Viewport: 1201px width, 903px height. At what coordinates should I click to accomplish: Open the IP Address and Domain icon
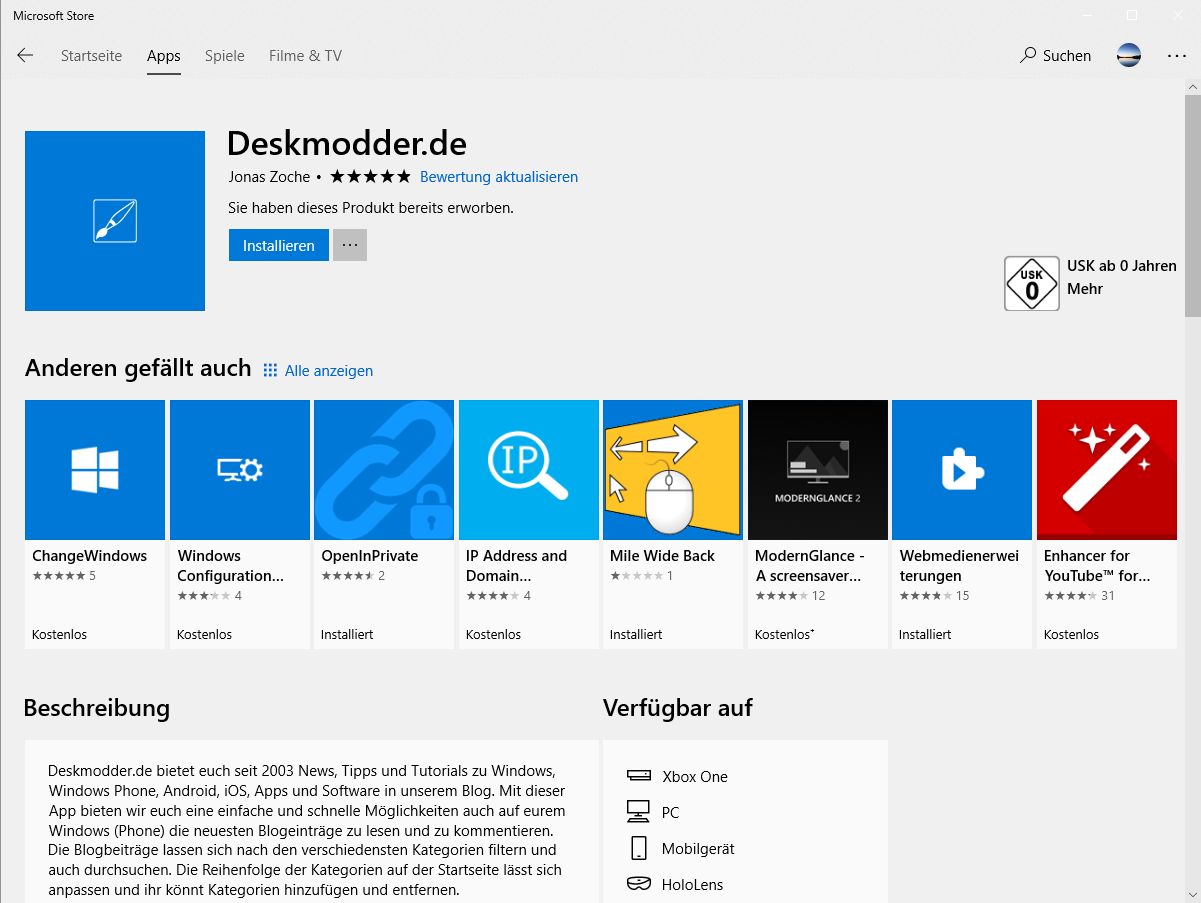(x=529, y=470)
